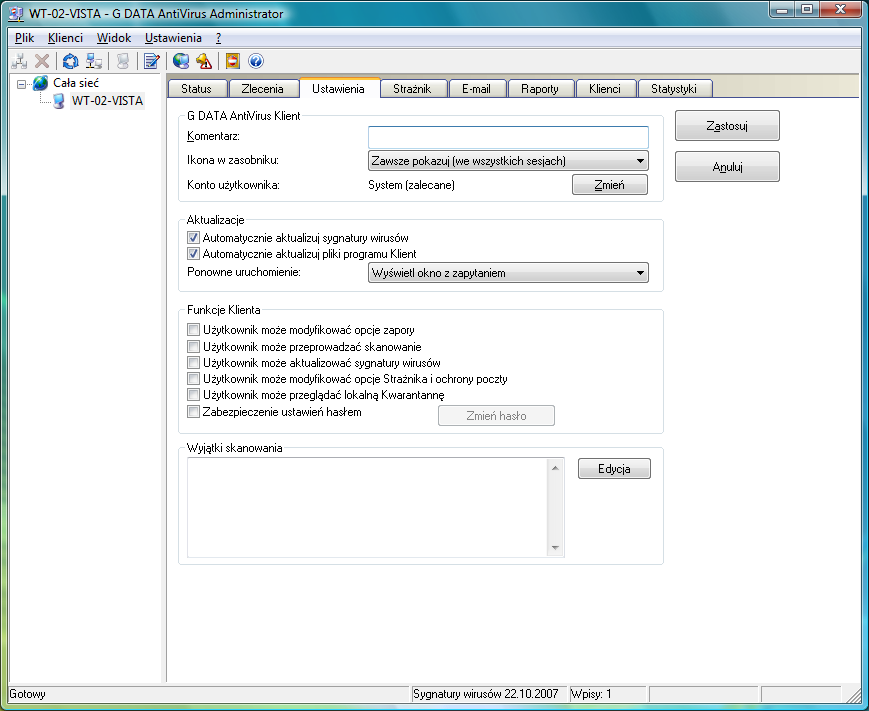Click the refresh arrows toolbar icon
The image size is (869, 711).
(70, 61)
